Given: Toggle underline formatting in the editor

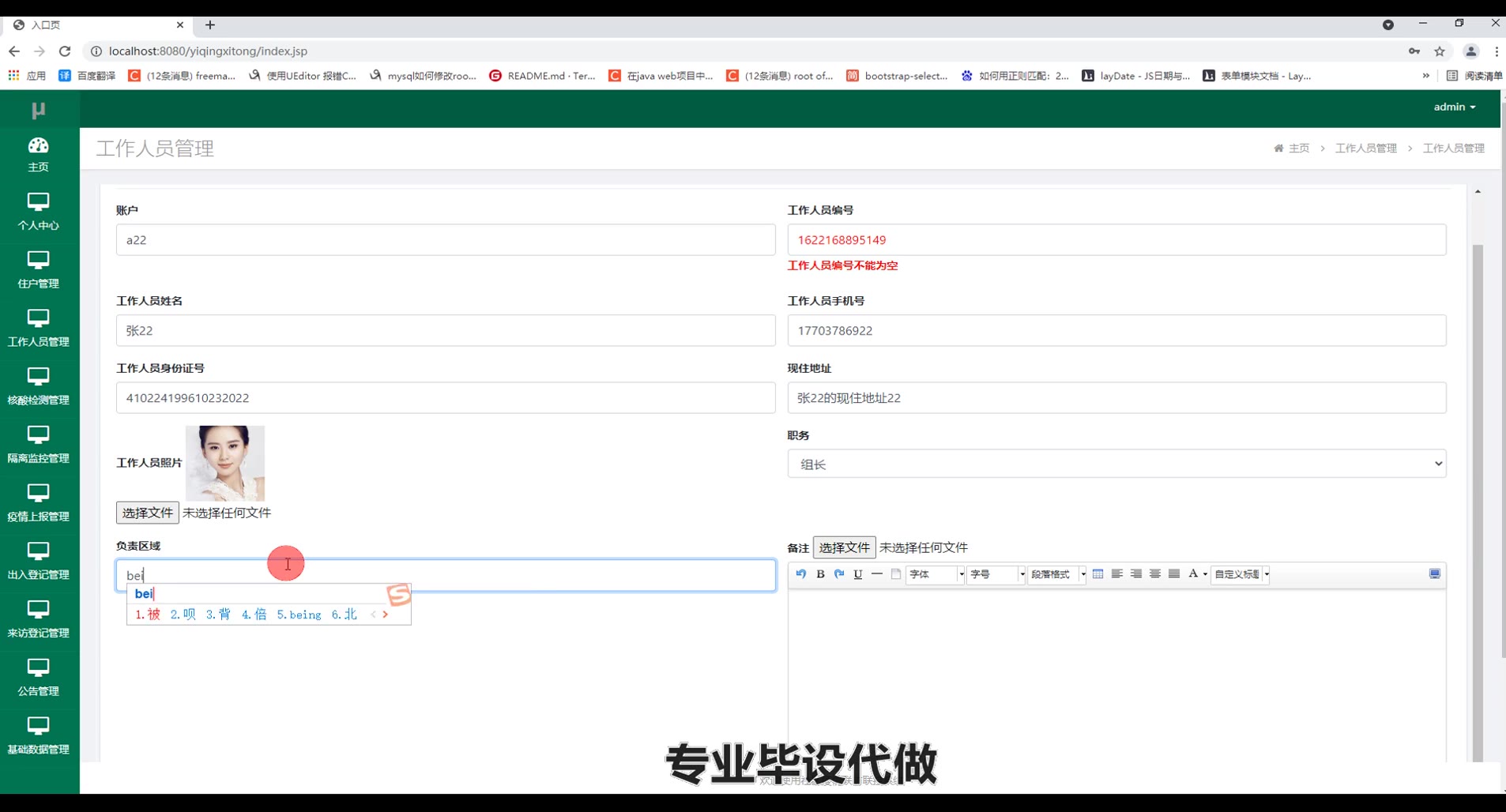Looking at the screenshot, I should [x=858, y=574].
